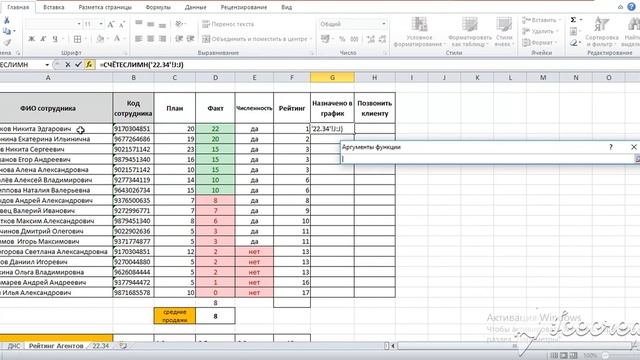Click the insert function fx icon
The image size is (640, 360).
click(x=89, y=64)
